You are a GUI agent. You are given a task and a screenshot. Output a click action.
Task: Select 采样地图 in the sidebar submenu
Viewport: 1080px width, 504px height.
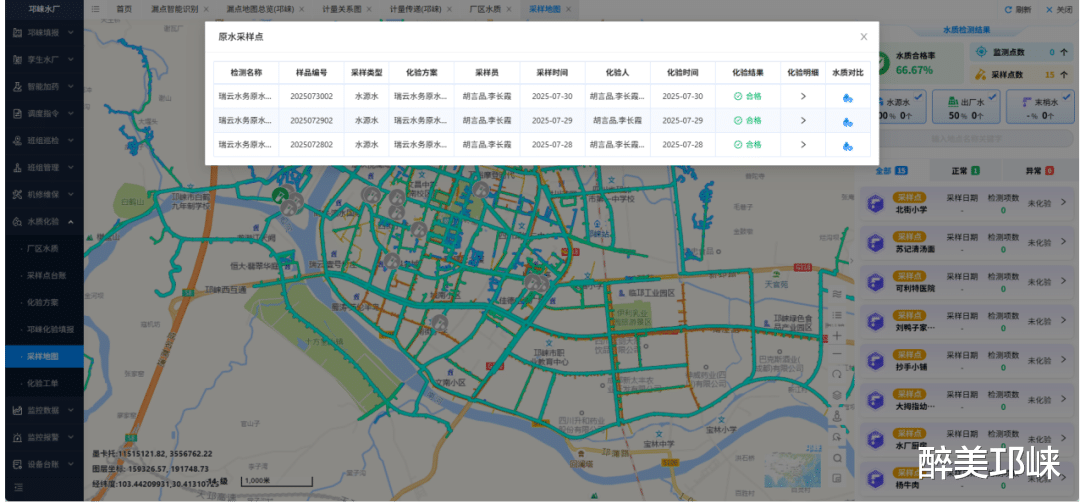point(44,357)
